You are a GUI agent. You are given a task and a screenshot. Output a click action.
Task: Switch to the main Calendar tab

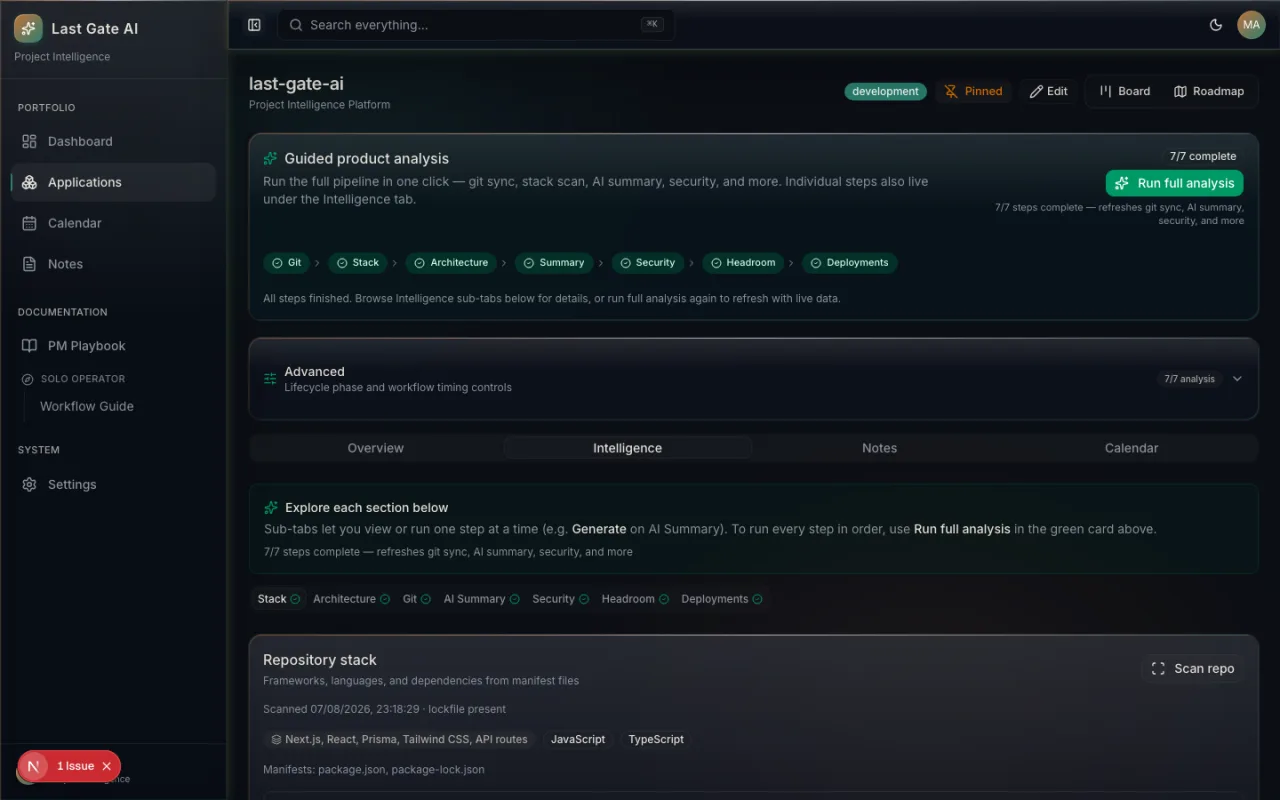coord(1131,448)
